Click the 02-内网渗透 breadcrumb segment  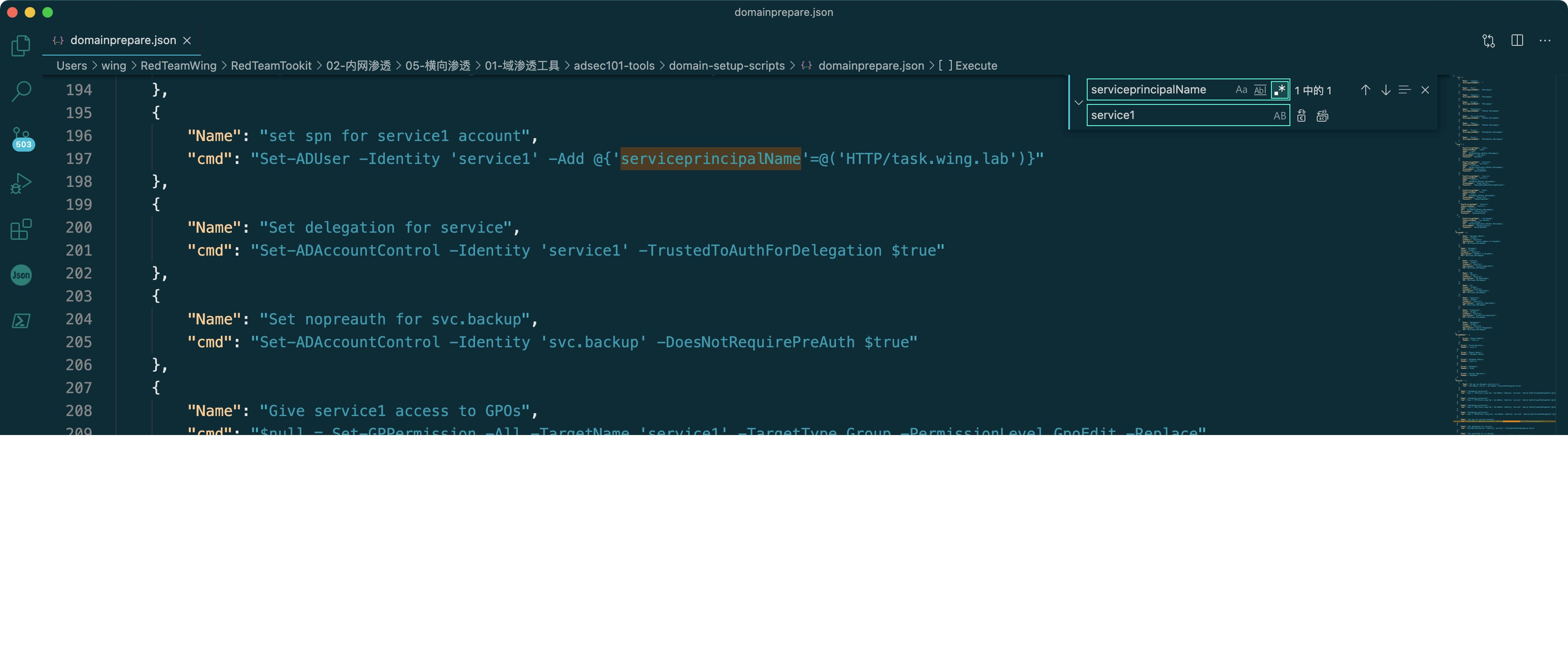[359, 65]
